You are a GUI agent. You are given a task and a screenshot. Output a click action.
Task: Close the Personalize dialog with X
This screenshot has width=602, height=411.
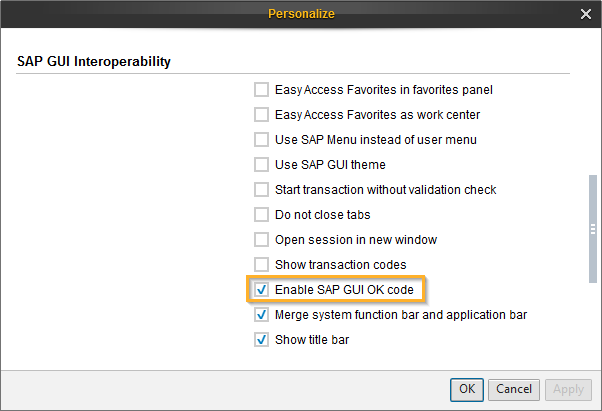[x=586, y=14]
